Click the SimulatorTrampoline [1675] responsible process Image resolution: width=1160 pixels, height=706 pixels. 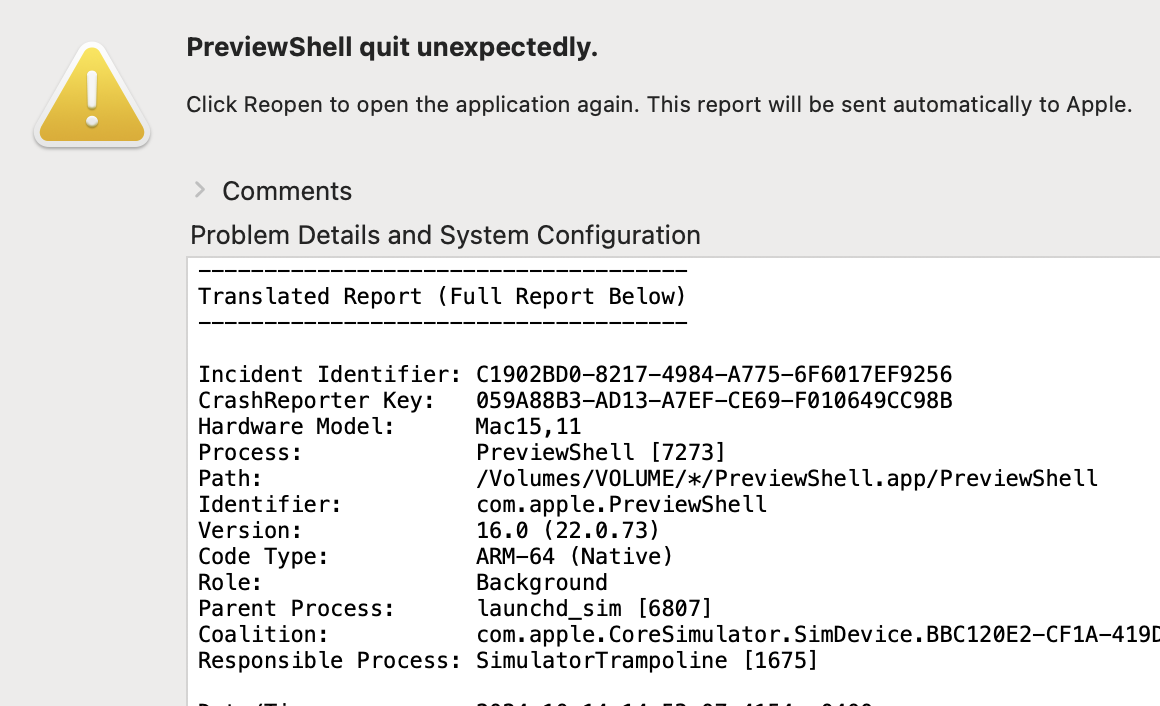647,660
